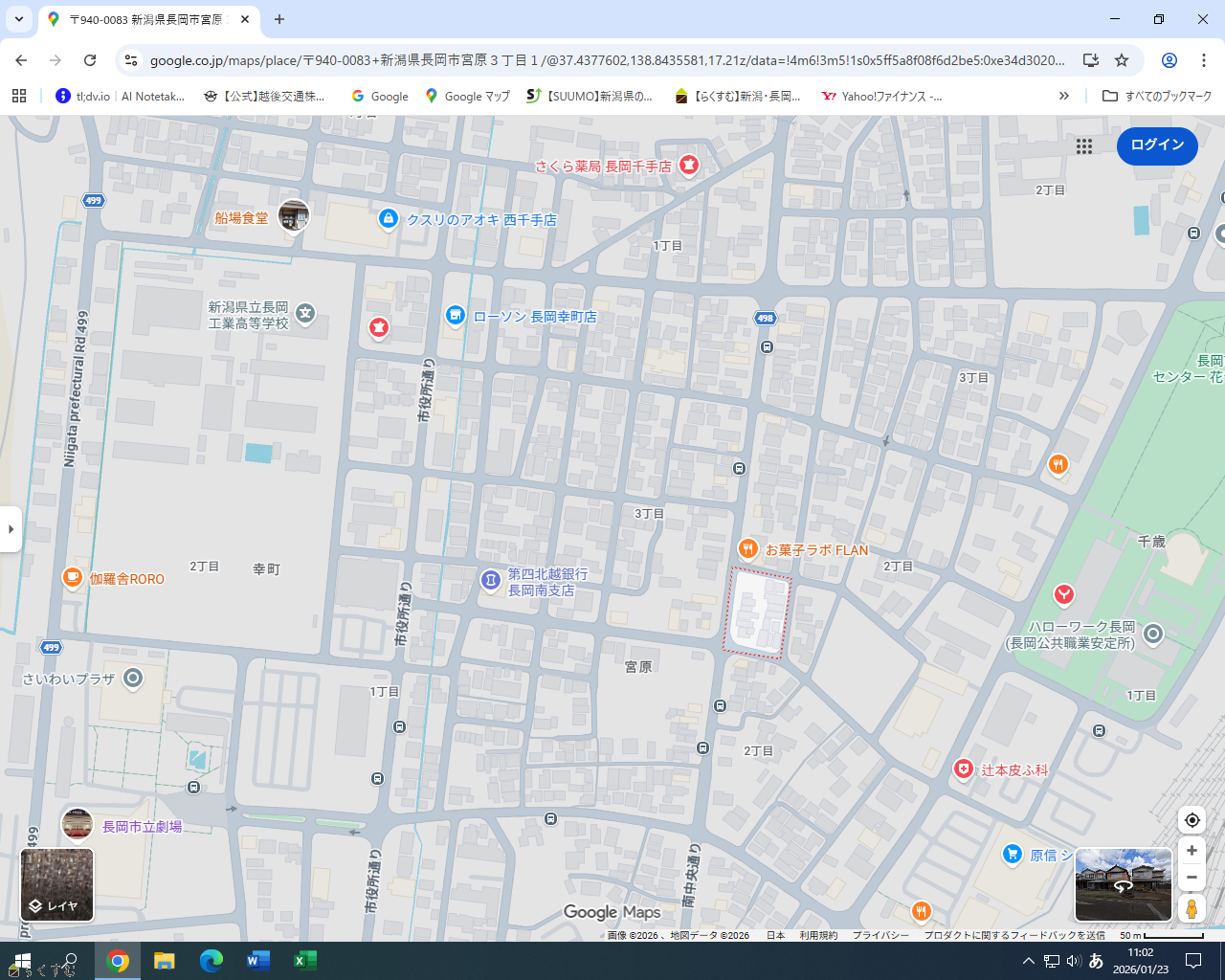Open the すべてのブックマーク folder

(x=1157, y=96)
